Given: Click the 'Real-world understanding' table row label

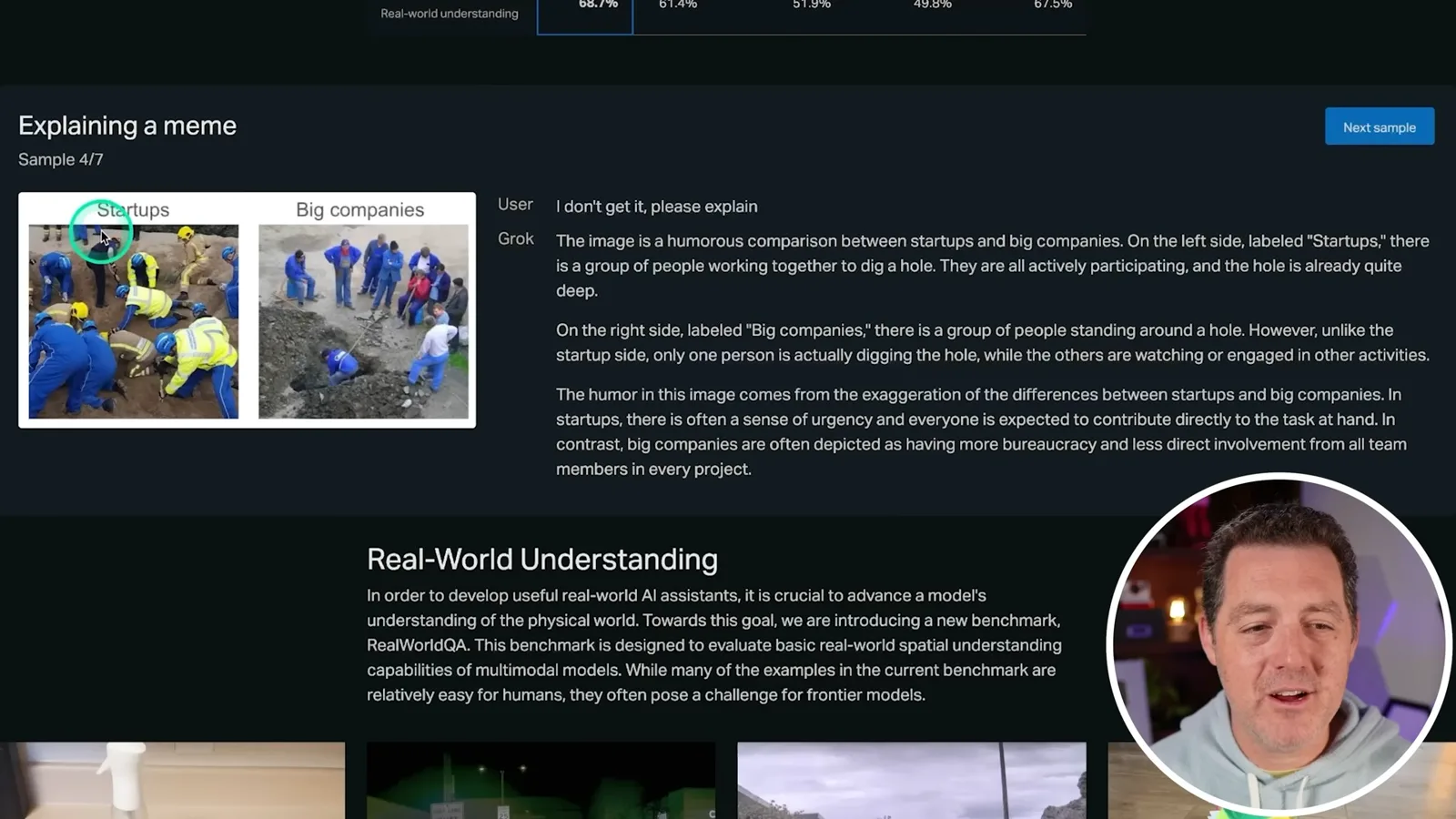Looking at the screenshot, I should (x=450, y=14).
